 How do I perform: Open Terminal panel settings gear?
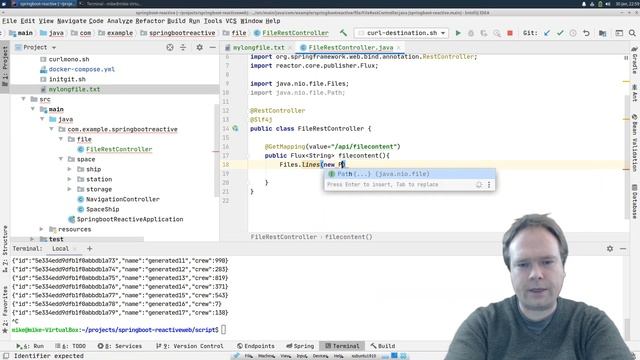(x=610, y=249)
